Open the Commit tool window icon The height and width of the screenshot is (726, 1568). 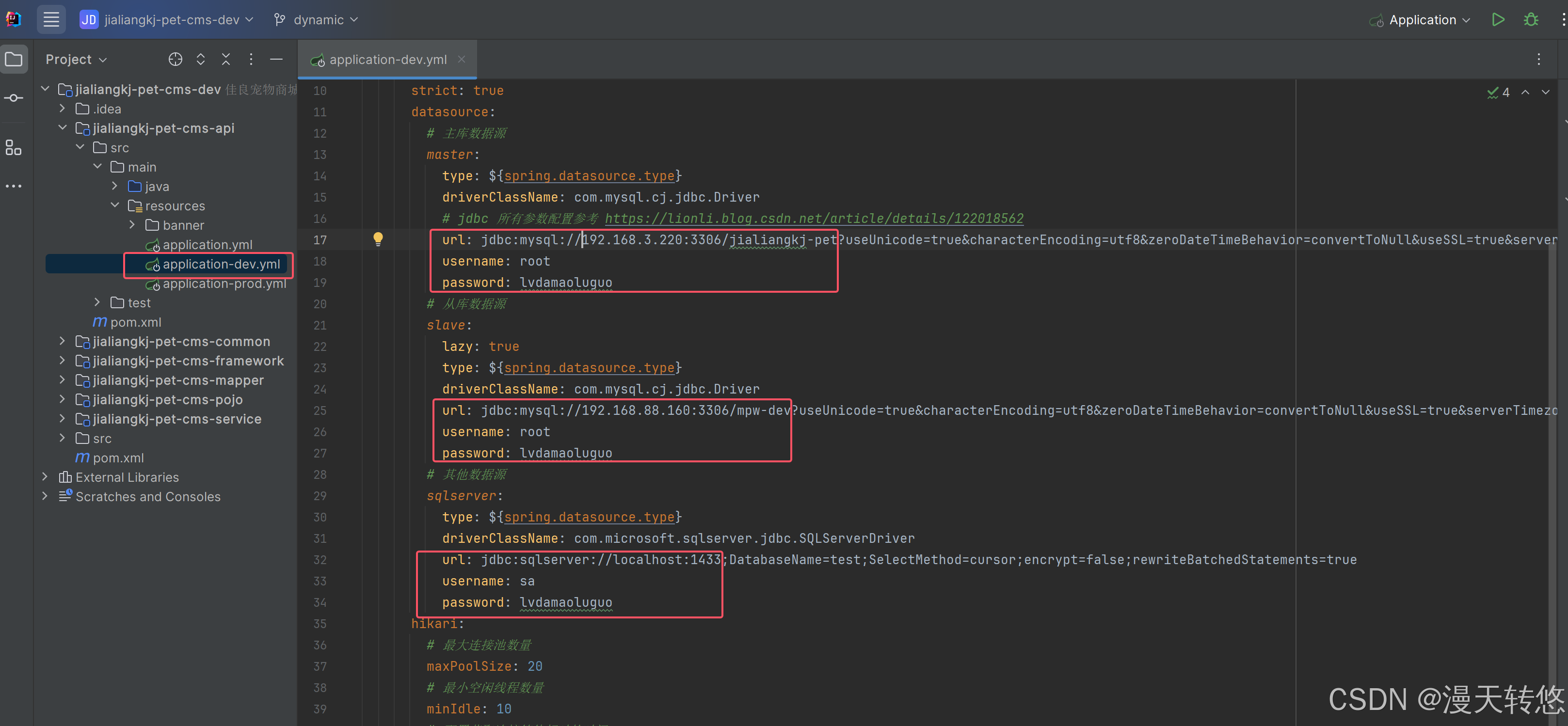click(14, 98)
